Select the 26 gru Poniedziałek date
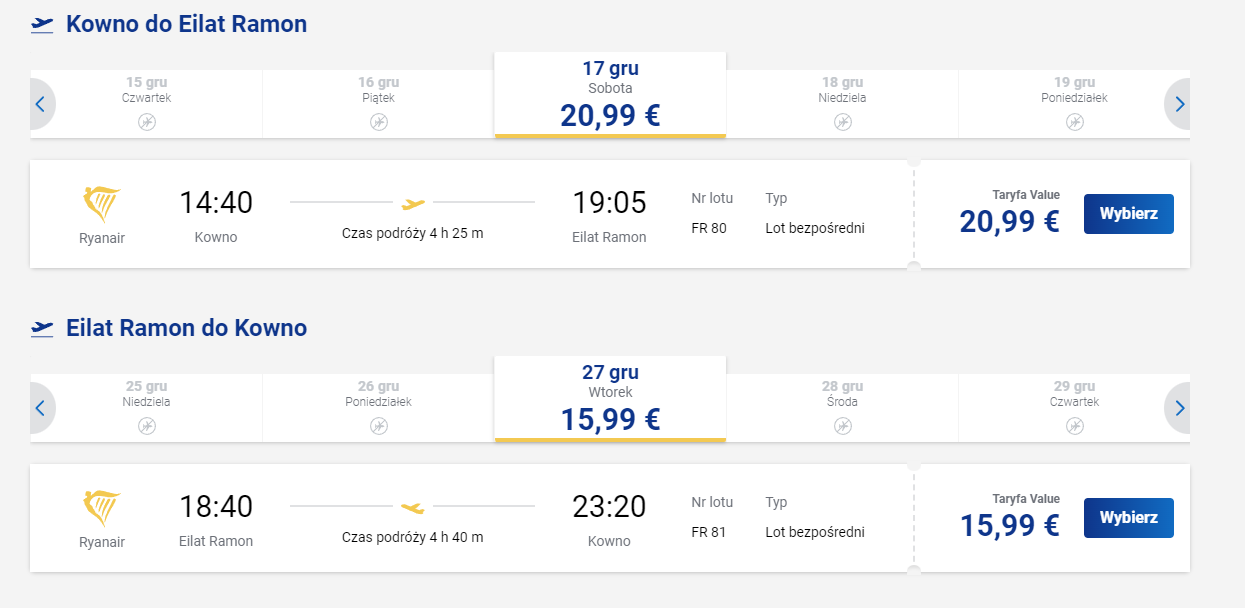 [378, 408]
